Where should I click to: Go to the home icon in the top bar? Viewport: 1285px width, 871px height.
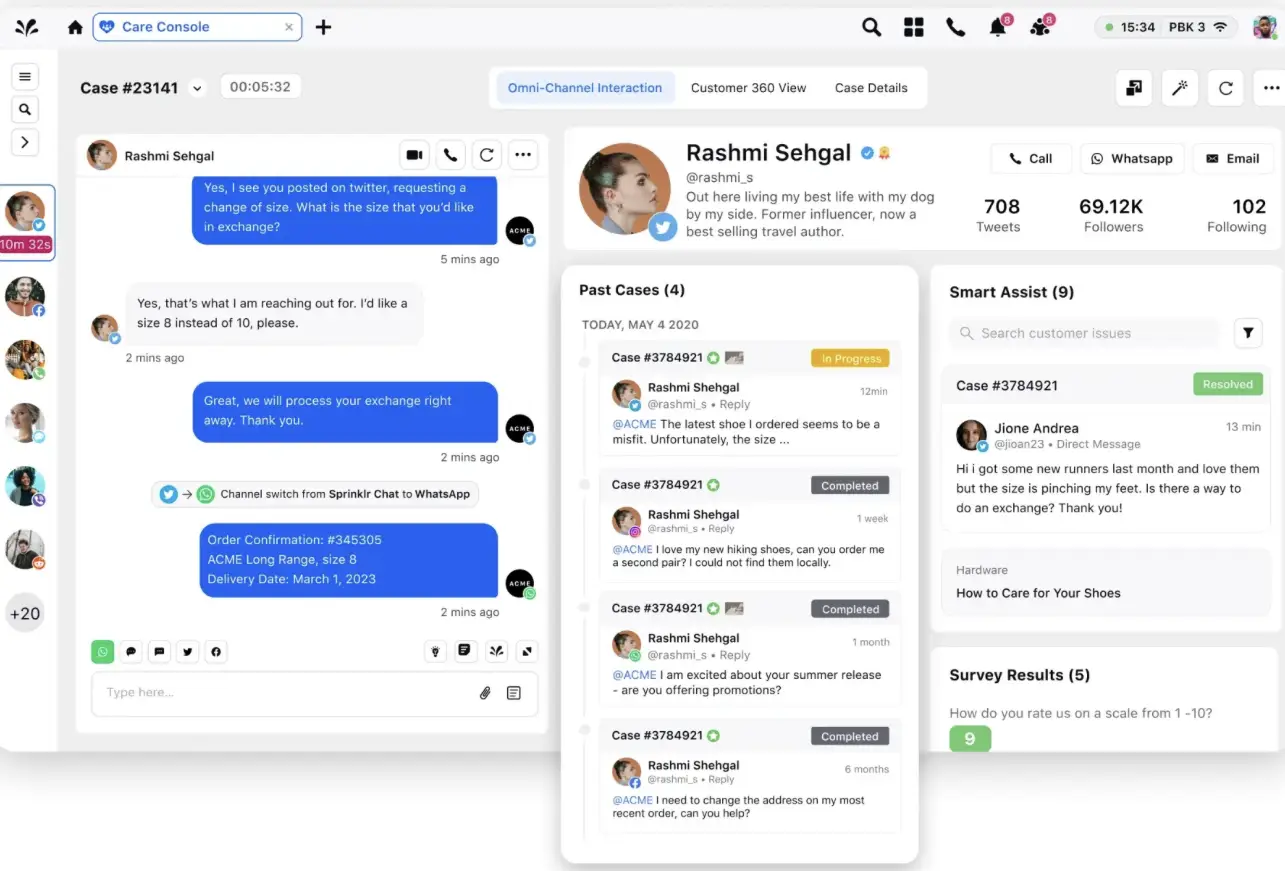tap(75, 27)
